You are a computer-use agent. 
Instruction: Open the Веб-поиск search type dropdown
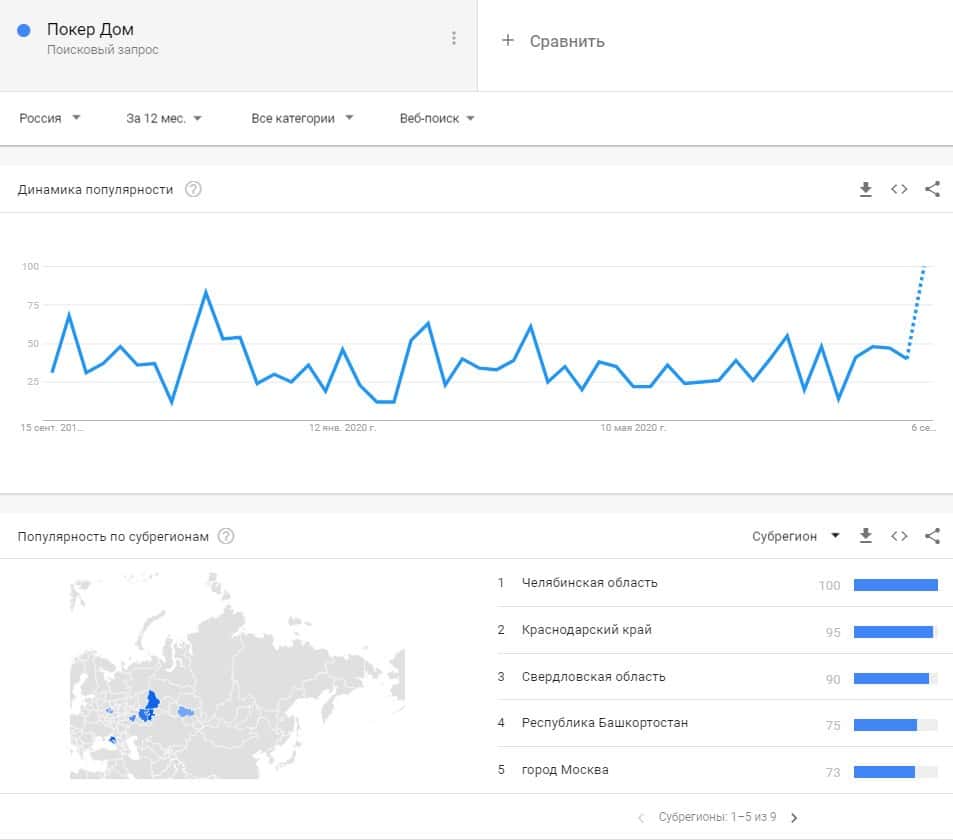[437, 118]
